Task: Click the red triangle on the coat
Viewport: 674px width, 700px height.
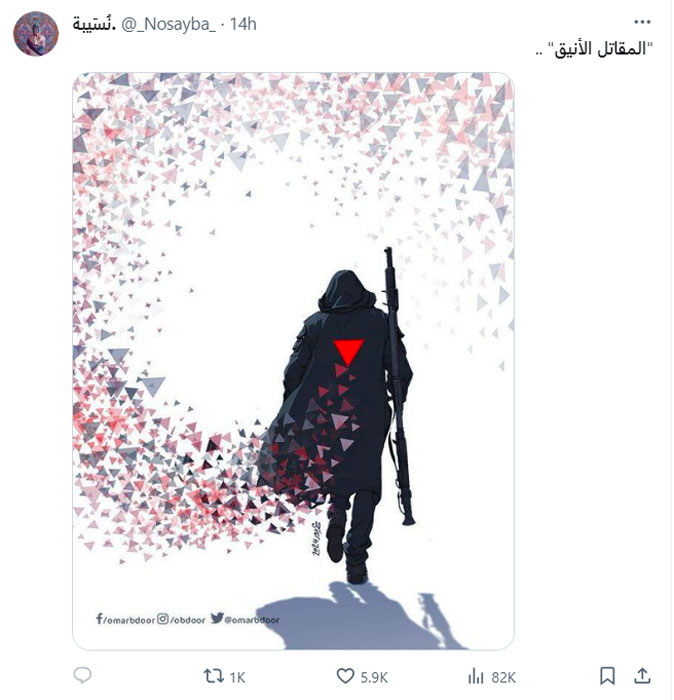Action: click(349, 352)
